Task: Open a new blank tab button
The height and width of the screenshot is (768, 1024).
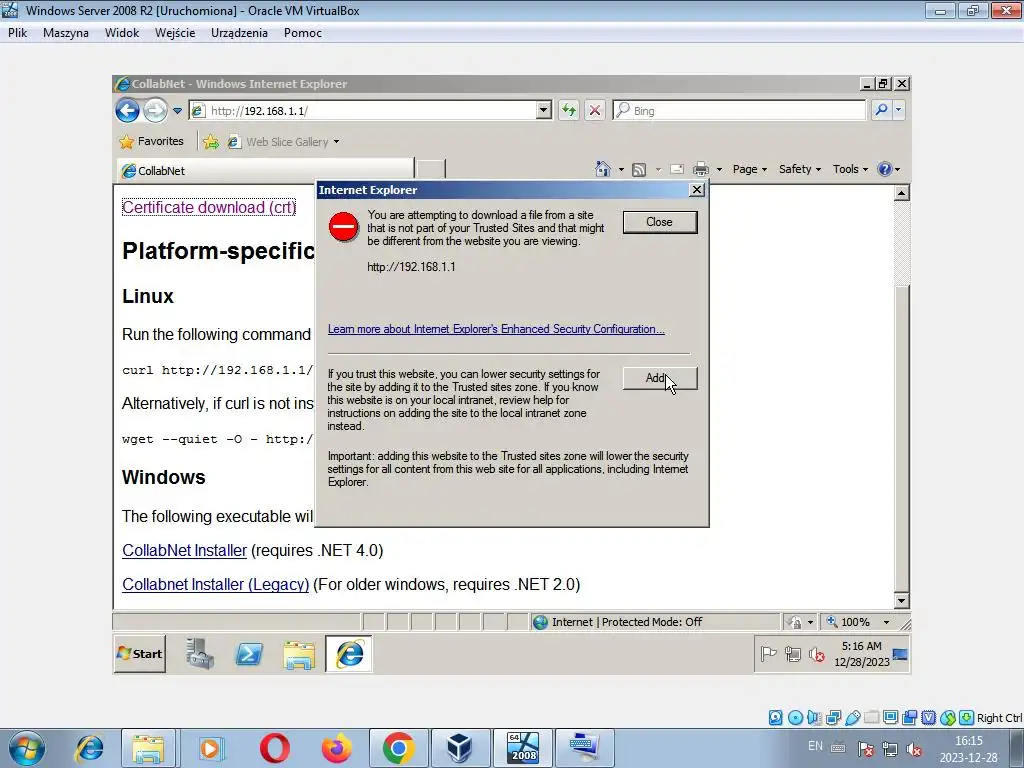Action: tap(431, 169)
